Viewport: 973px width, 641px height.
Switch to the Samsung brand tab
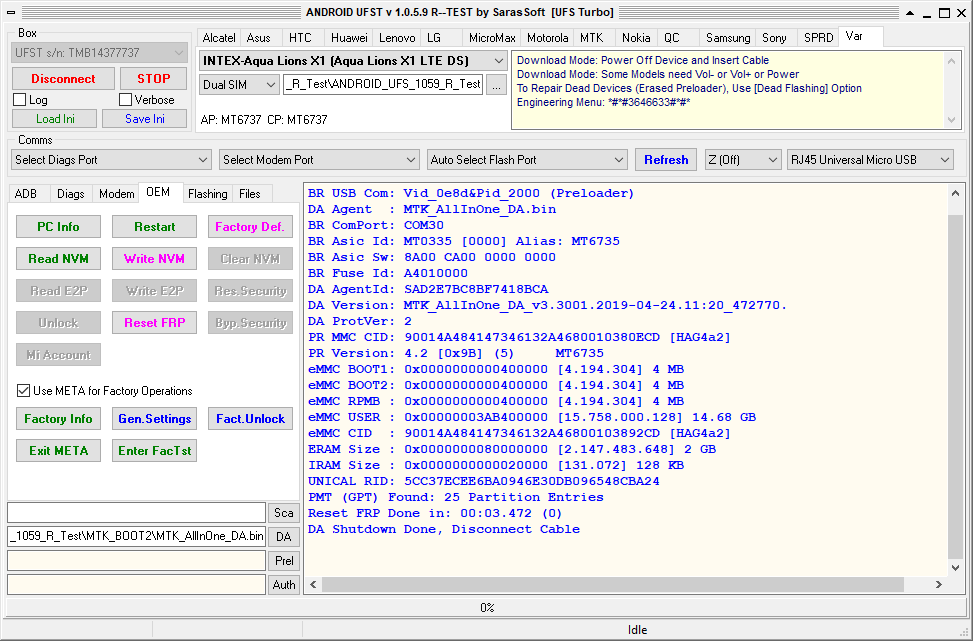coord(727,38)
